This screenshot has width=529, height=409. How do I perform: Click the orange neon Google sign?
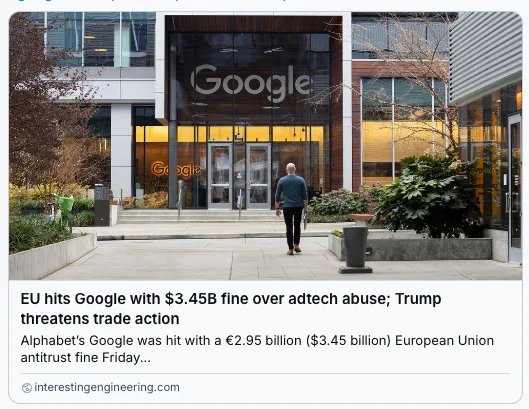[176, 169]
